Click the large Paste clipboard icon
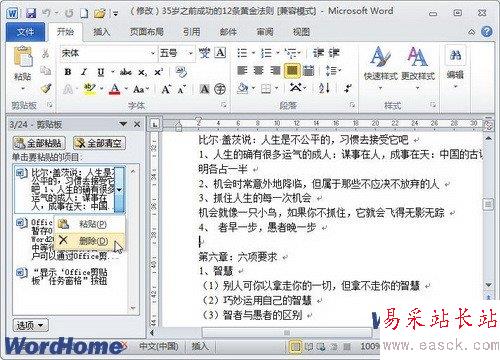The image size is (500, 360). click(22, 57)
